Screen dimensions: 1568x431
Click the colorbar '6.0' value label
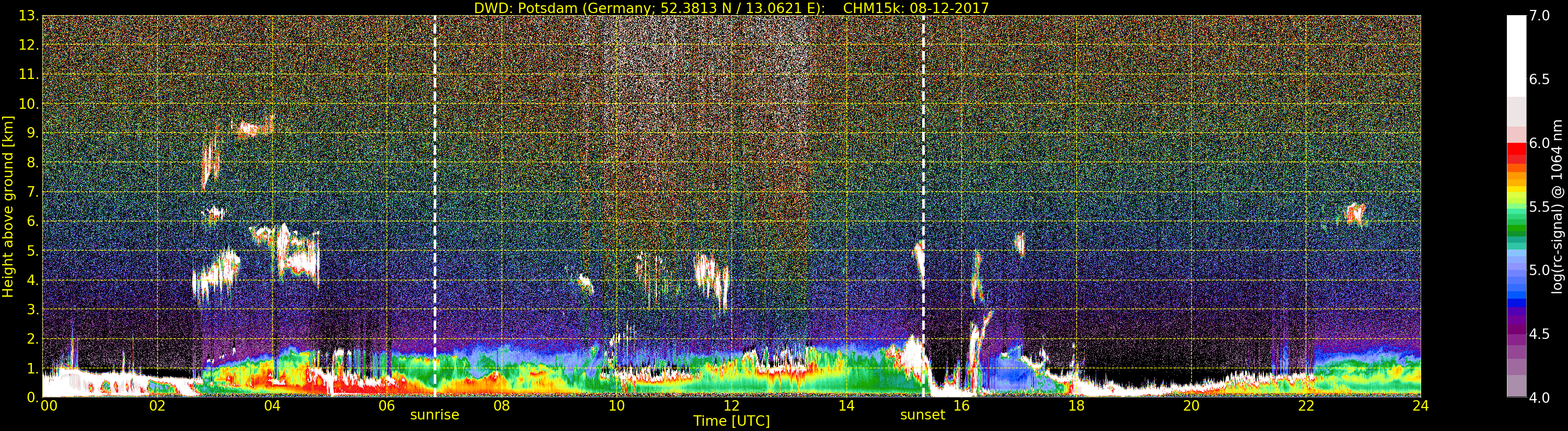[x=1539, y=143]
